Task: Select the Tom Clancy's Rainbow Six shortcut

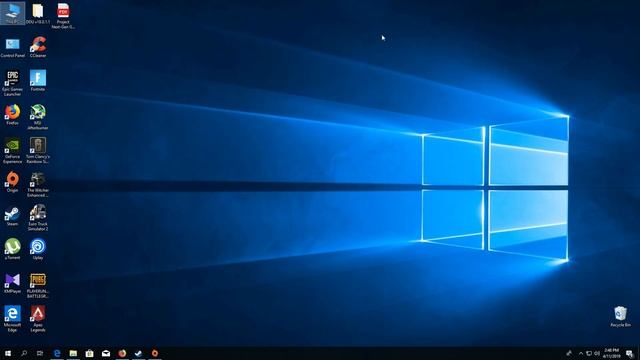Action: [x=38, y=151]
